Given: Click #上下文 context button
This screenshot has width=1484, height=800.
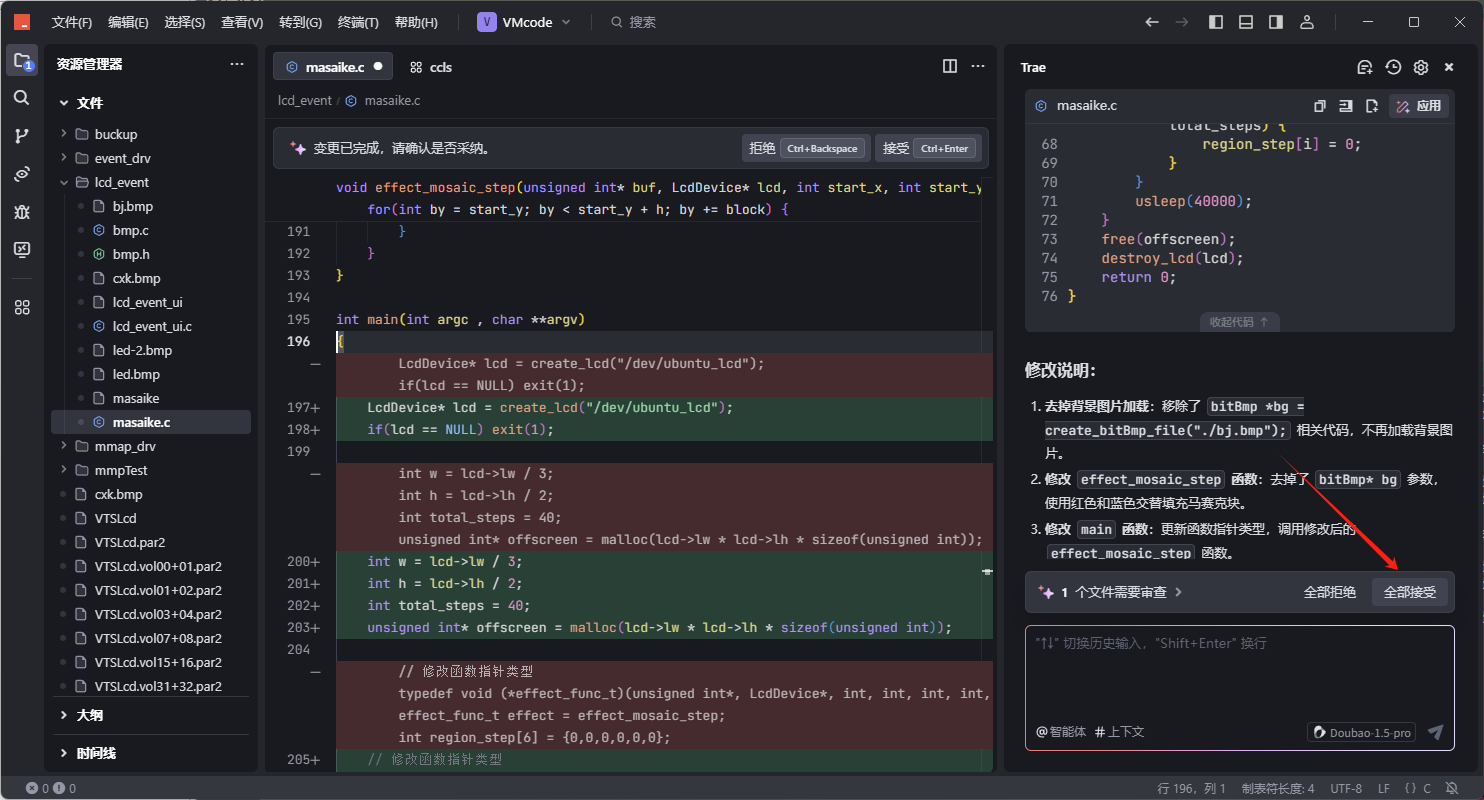Looking at the screenshot, I should point(1119,732).
